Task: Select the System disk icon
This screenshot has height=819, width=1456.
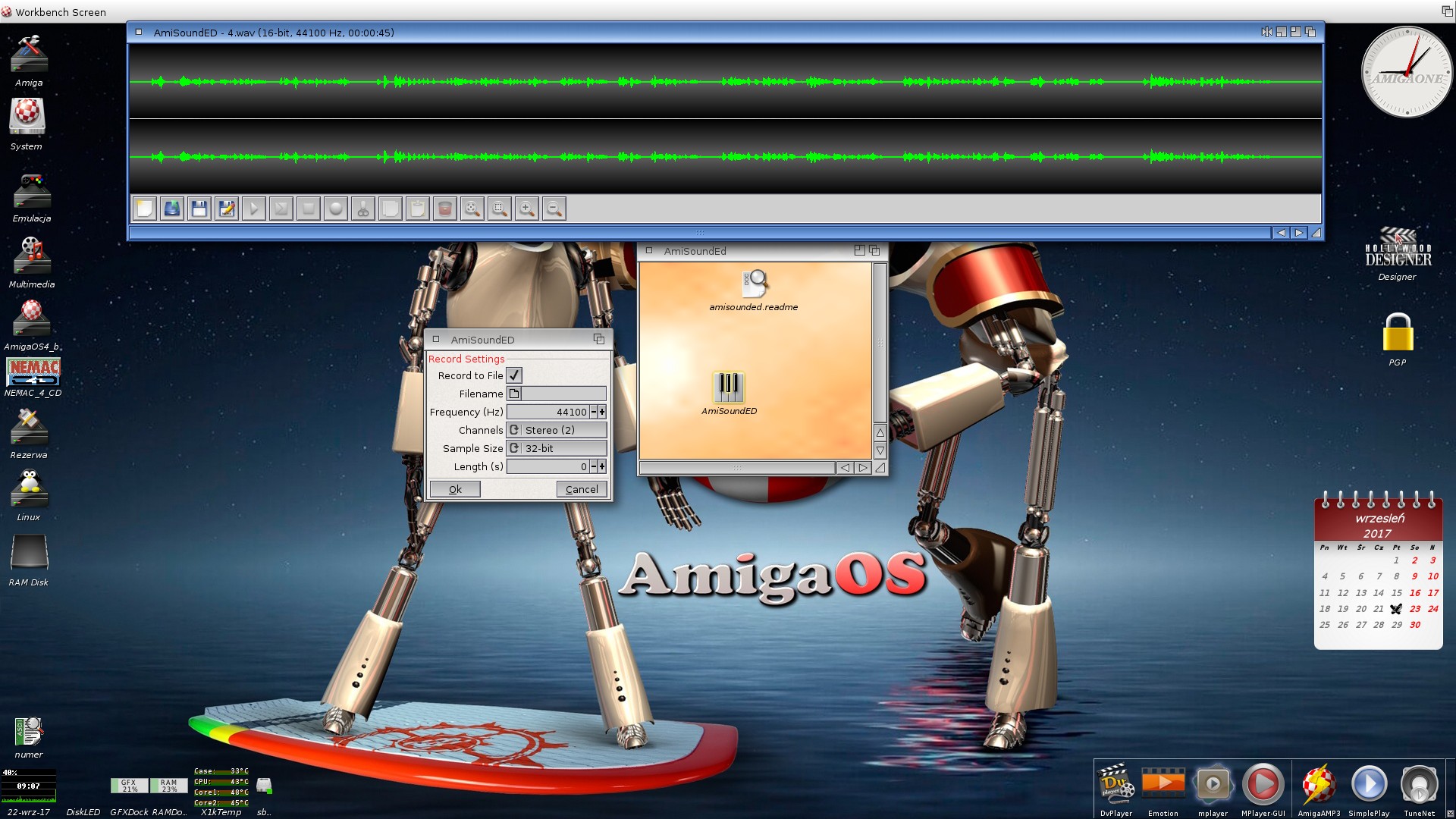Action: [27, 124]
